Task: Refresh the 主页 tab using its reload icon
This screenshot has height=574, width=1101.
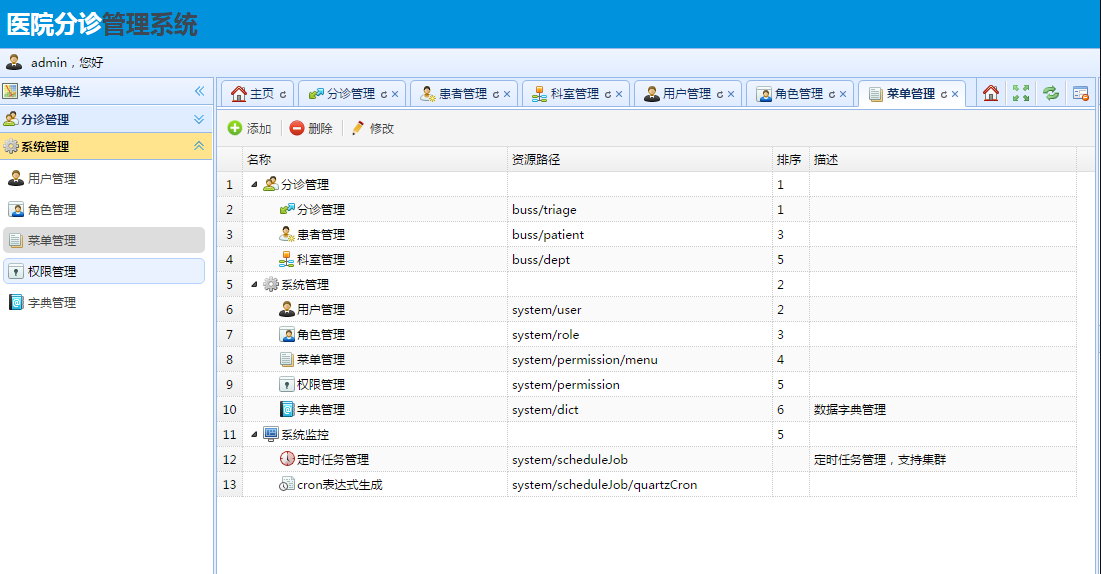Action: pyautogui.click(x=283, y=94)
